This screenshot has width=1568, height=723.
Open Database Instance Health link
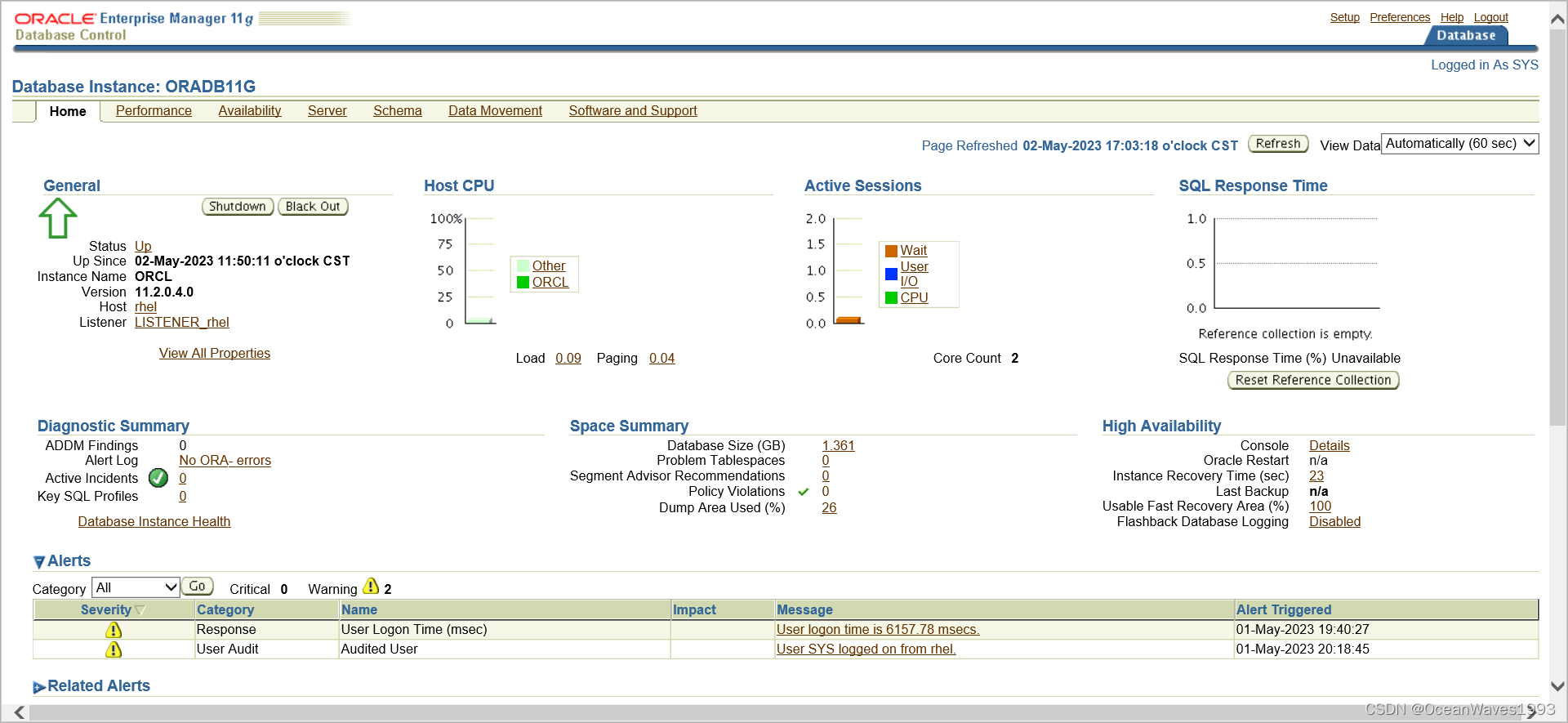154,522
